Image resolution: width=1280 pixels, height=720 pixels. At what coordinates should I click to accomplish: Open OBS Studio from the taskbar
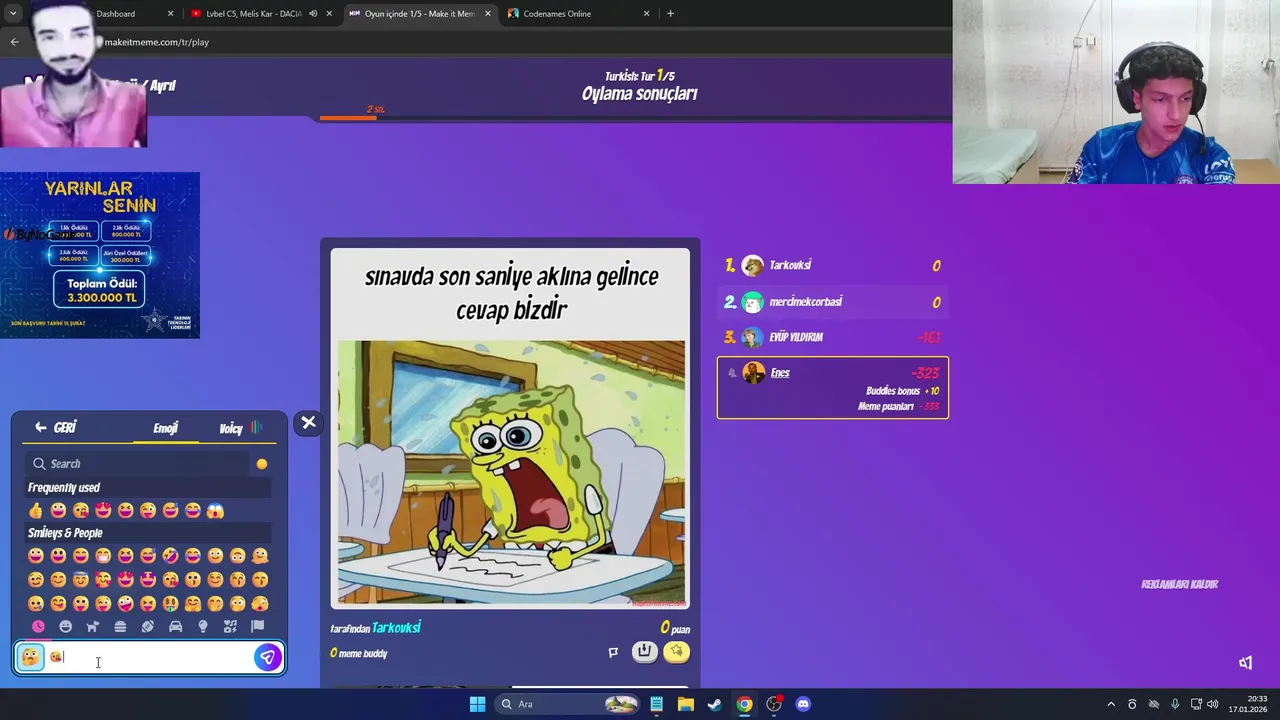pos(774,704)
